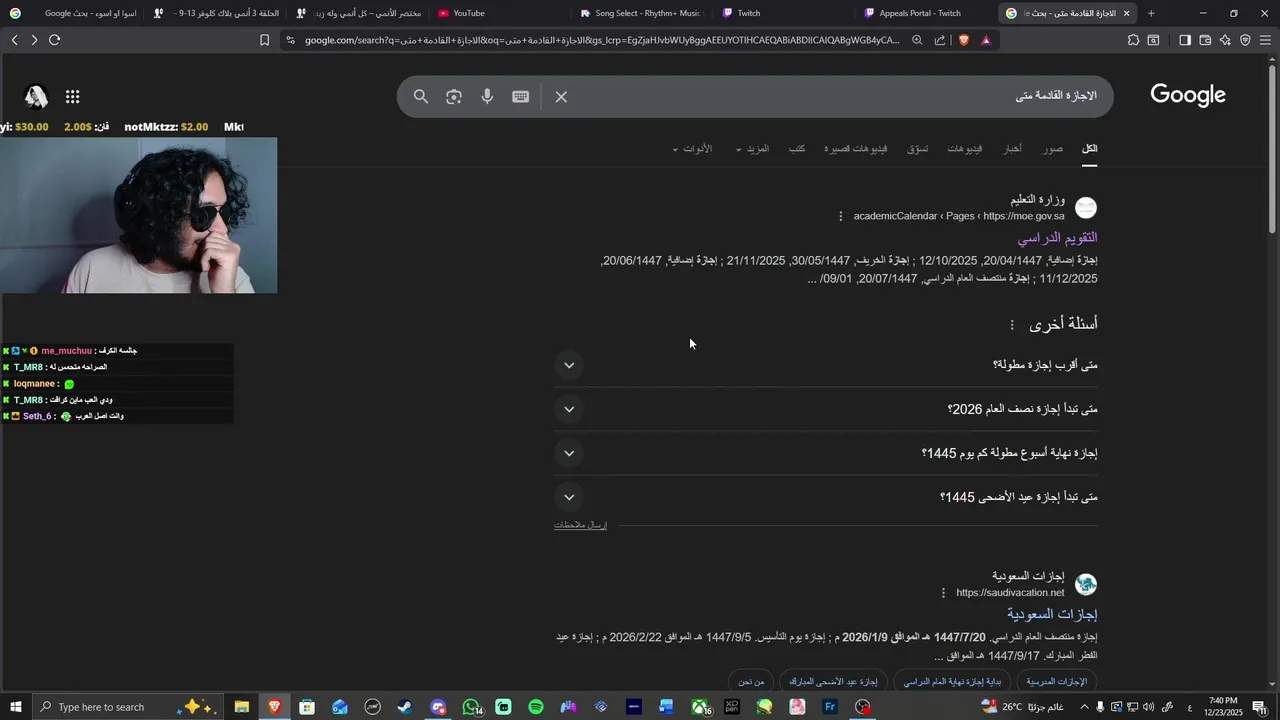Switch to تسوّق shopping tab
The height and width of the screenshot is (720, 1280).
click(917, 149)
